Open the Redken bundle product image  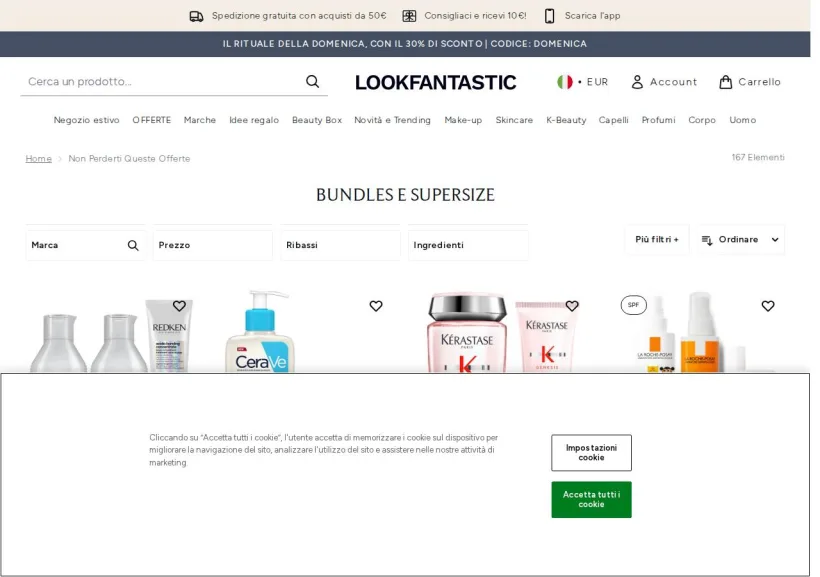point(111,335)
